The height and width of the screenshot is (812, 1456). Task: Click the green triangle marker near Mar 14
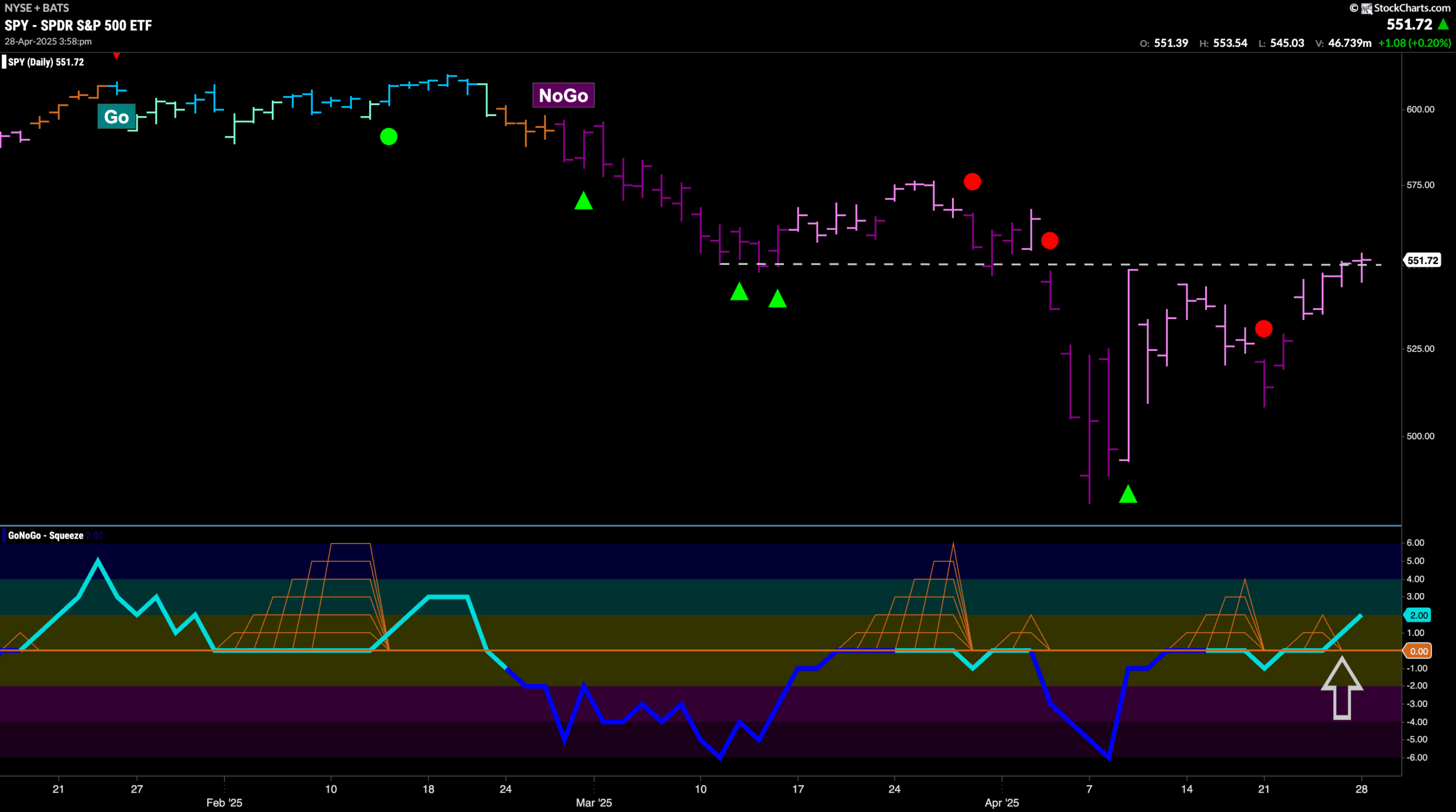pyautogui.click(x=777, y=299)
